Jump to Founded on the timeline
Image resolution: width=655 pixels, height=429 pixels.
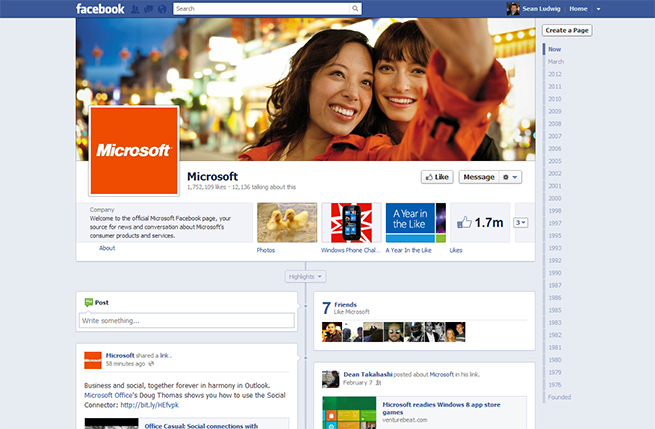(x=559, y=397)
